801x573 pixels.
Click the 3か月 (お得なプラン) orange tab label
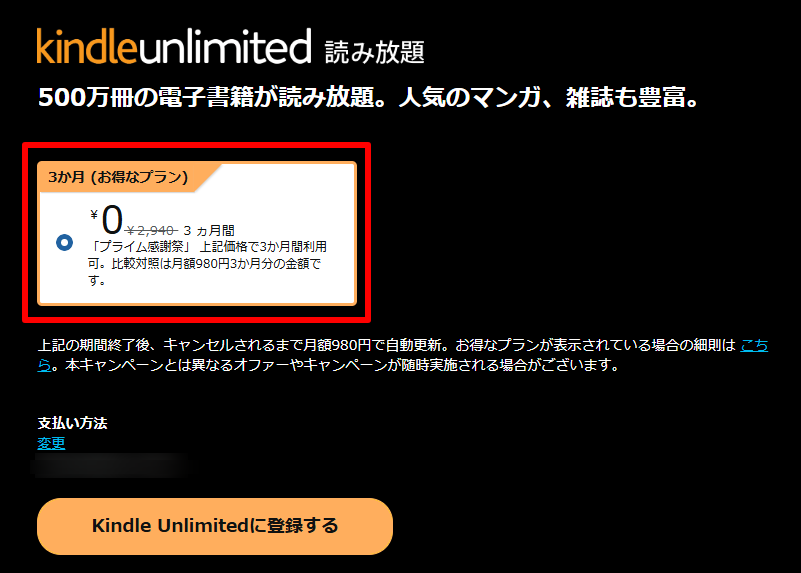tap(118, 177)
